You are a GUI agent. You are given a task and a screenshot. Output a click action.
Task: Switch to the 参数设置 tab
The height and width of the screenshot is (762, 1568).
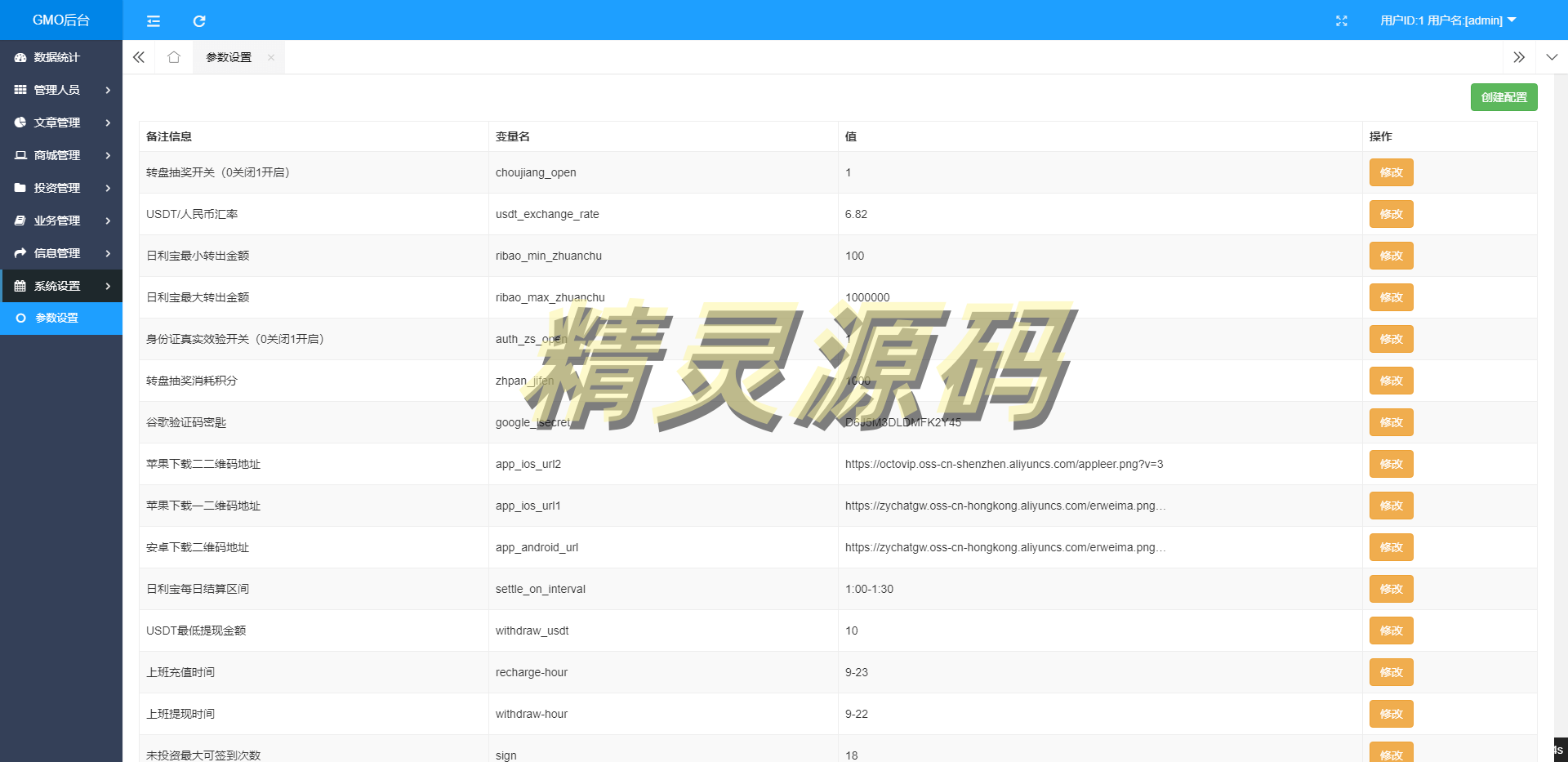point(229,57)
